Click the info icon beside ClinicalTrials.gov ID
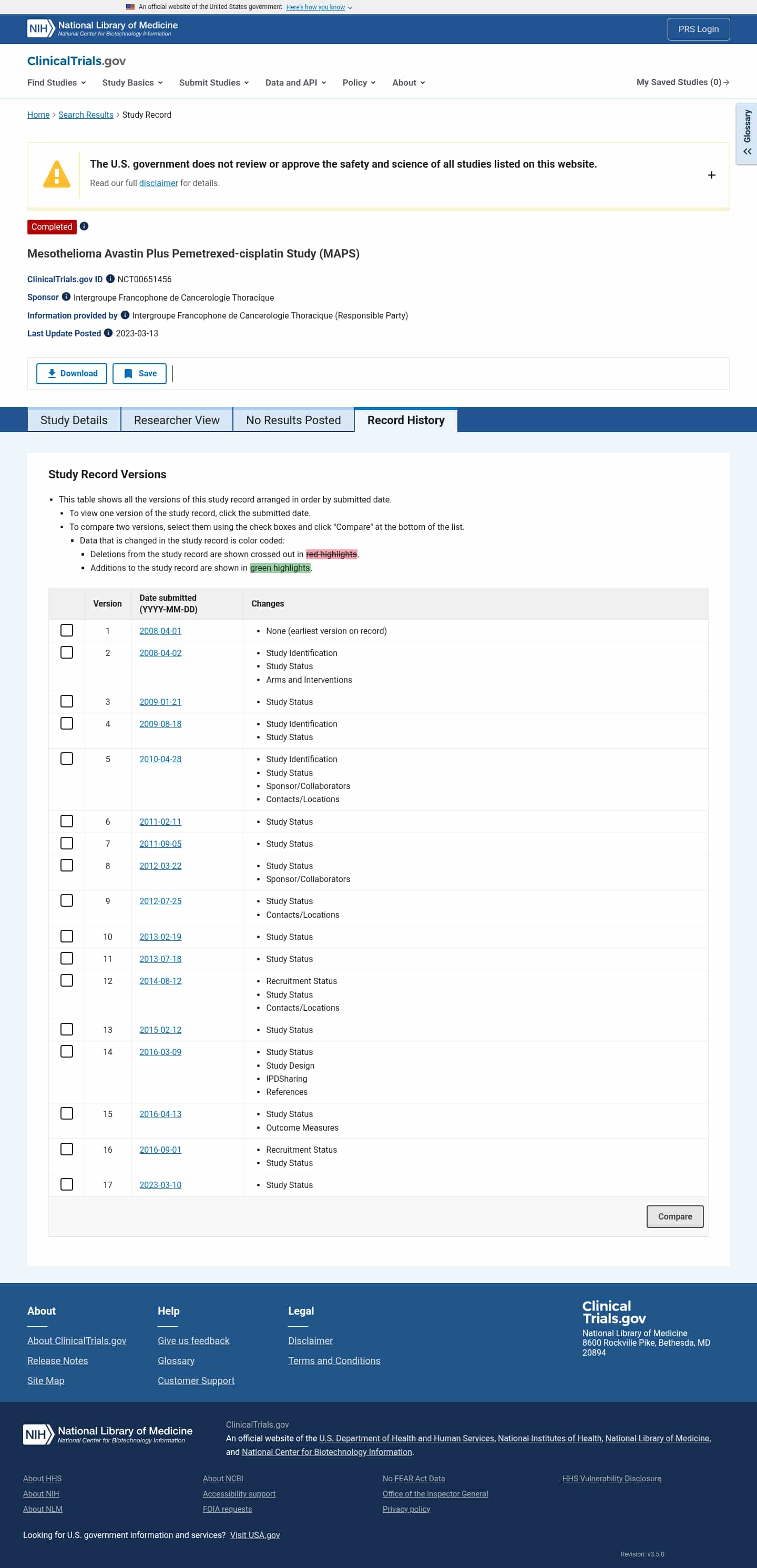 tap(110, 279)
